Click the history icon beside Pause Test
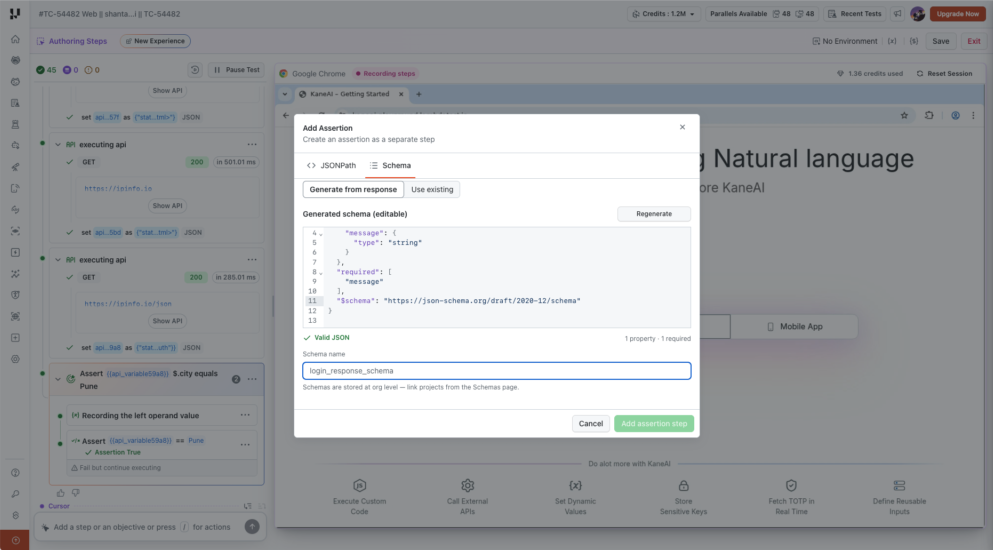Screen dimensions: 993x550 click(x=195, y=70)
